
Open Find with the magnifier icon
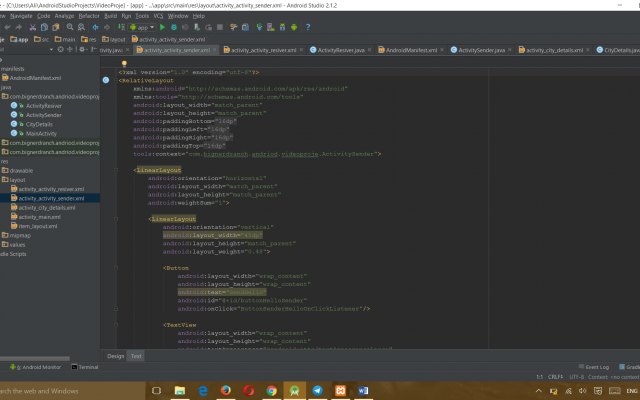70,27
